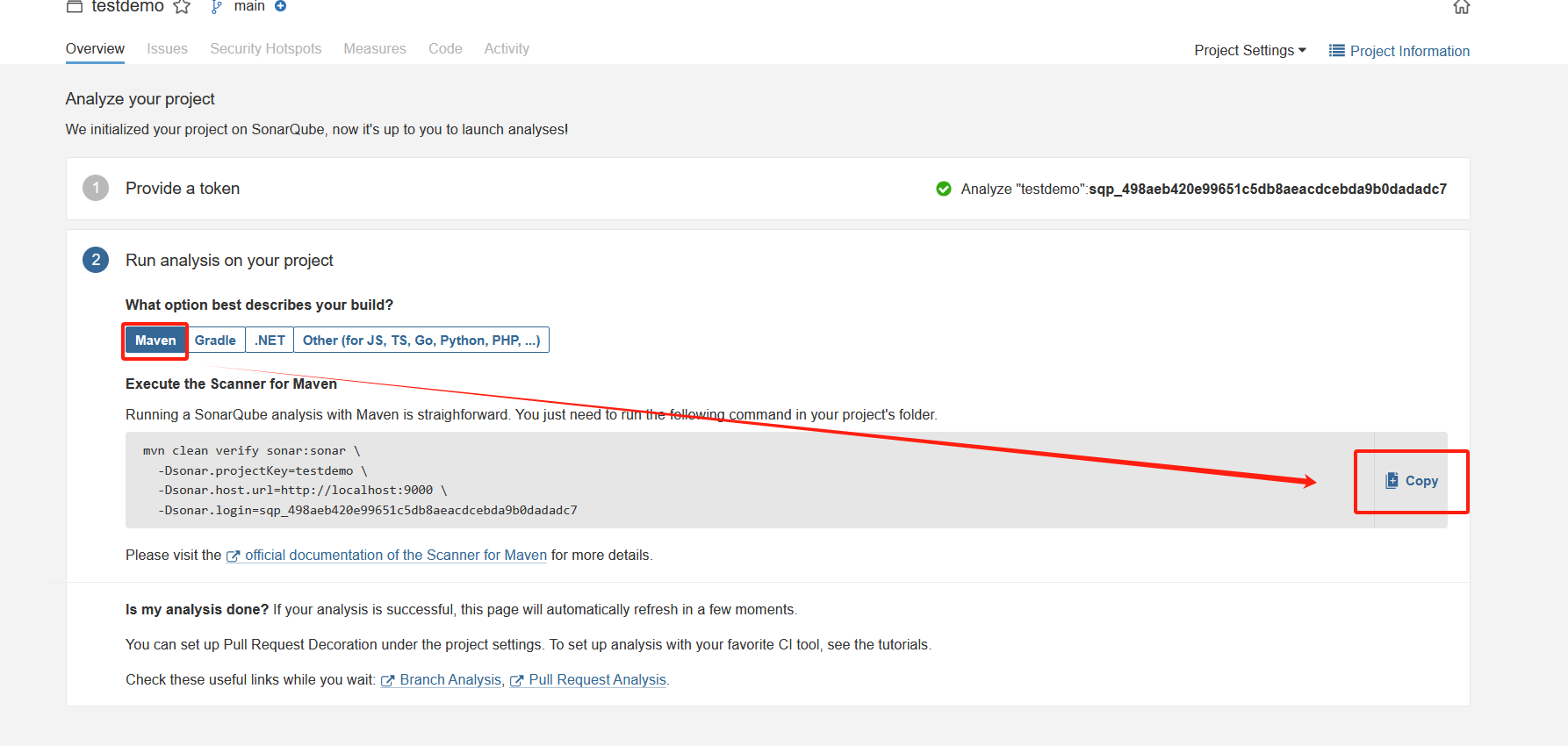Click the external link icon before official documentation
The height and width of the screenshot is (746, 1568).
coord(234,556)
